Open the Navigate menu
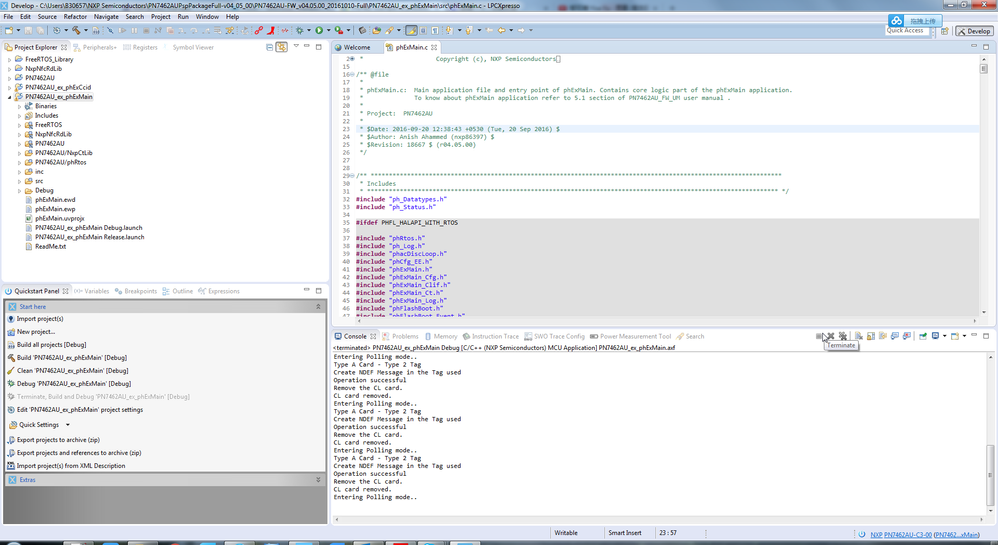 click(106, 17)
